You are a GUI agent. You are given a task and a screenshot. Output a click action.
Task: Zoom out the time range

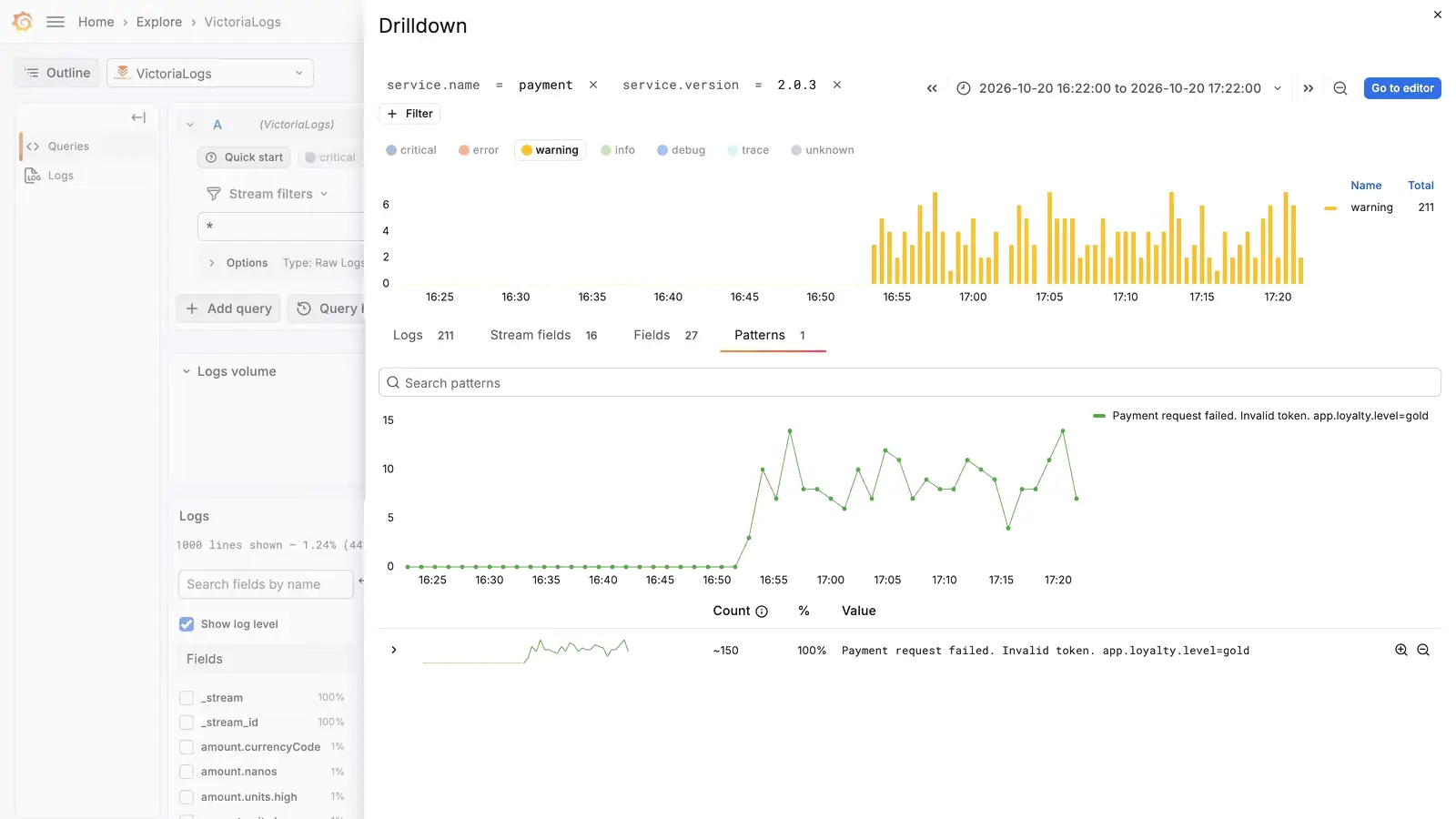click(x=1340, y=88)
